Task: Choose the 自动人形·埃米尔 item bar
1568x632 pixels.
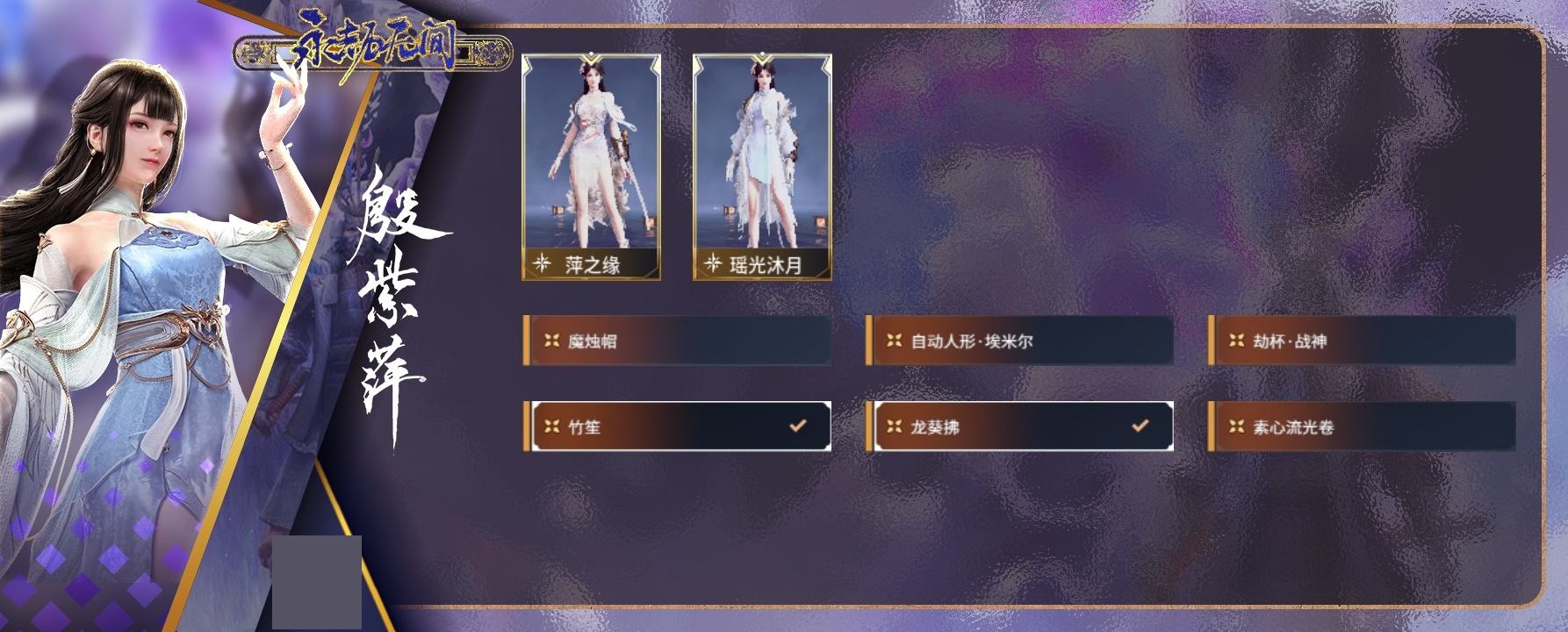Action: [1019, 341]
